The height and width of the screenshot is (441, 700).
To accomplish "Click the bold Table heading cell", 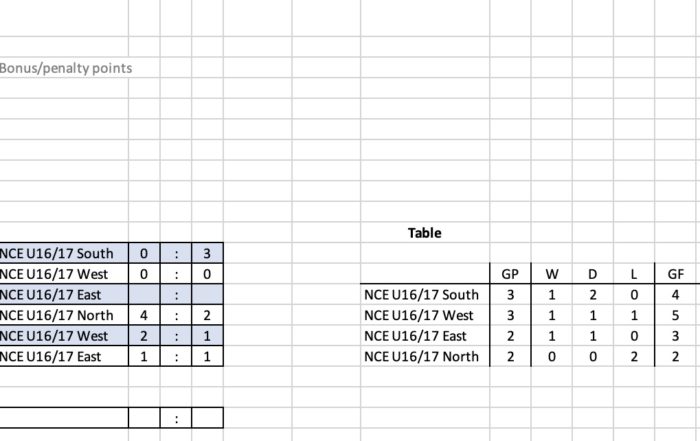I will (x=425, y=233).
